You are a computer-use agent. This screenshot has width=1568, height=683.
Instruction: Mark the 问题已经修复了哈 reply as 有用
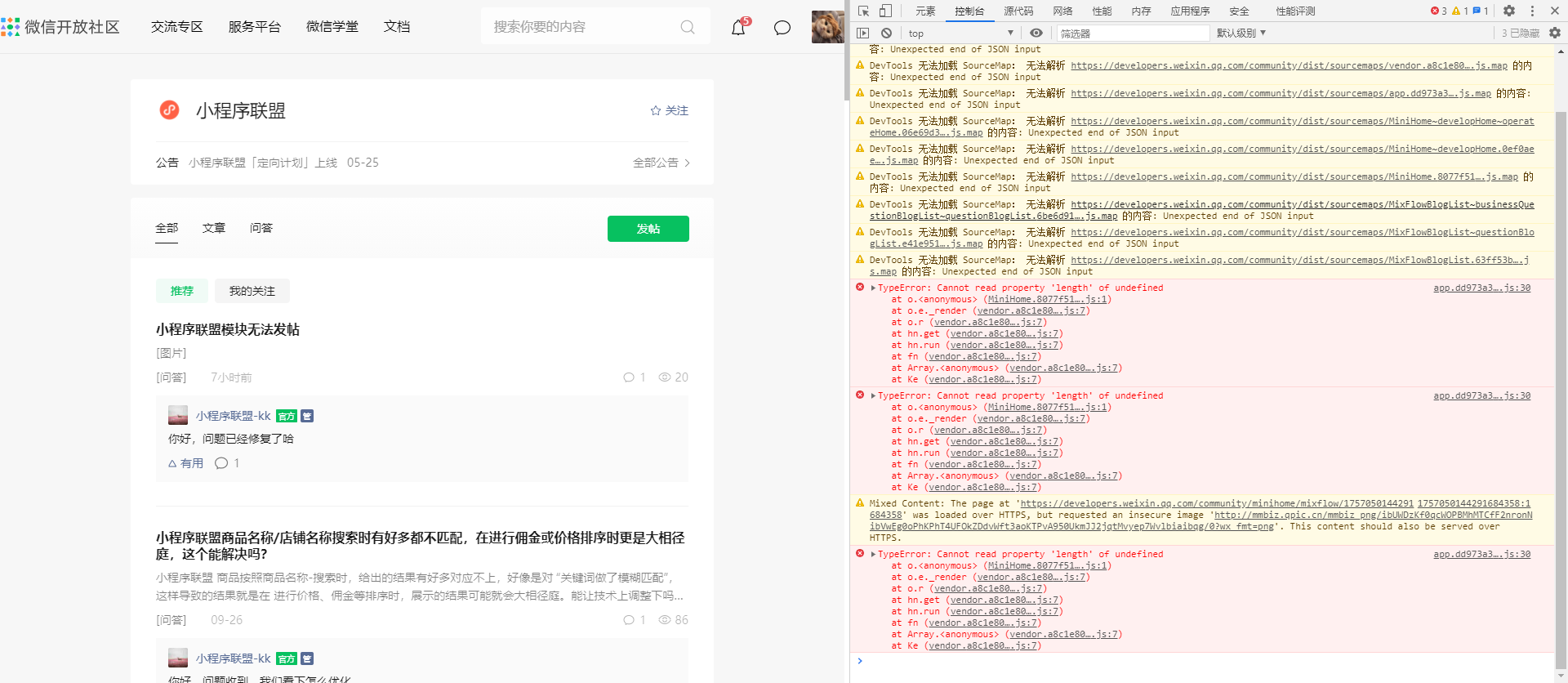coord(186,463)
